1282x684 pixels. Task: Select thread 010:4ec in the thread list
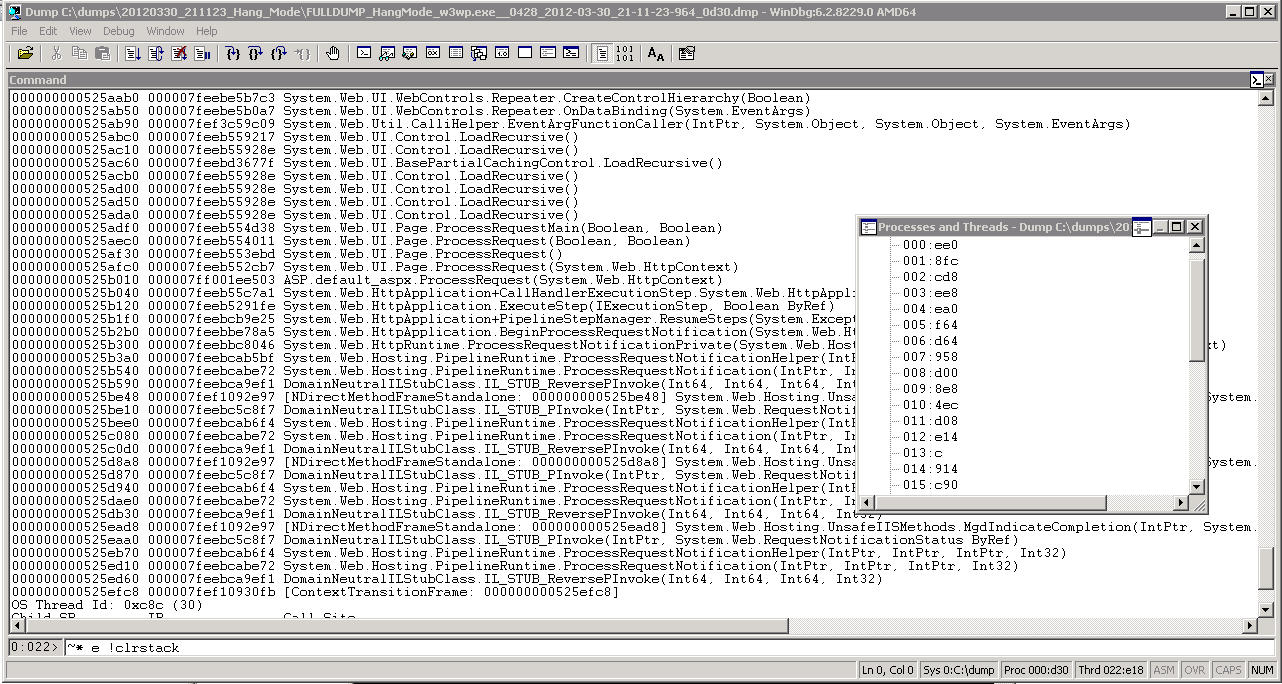tap(930, 405)
